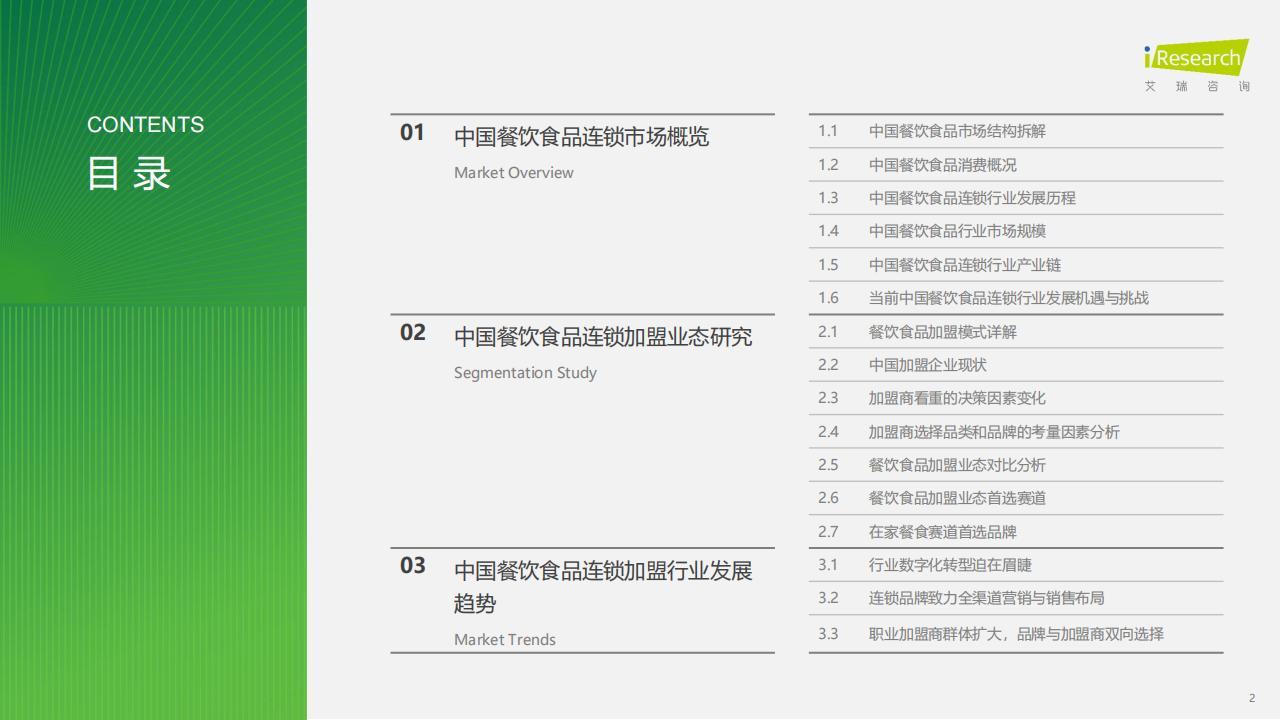Select entry 1.2 中国餐饮食品消费概况
The height and width of the screenshot is (720, 1280).
pyautogui.click(x=942, y=165)
